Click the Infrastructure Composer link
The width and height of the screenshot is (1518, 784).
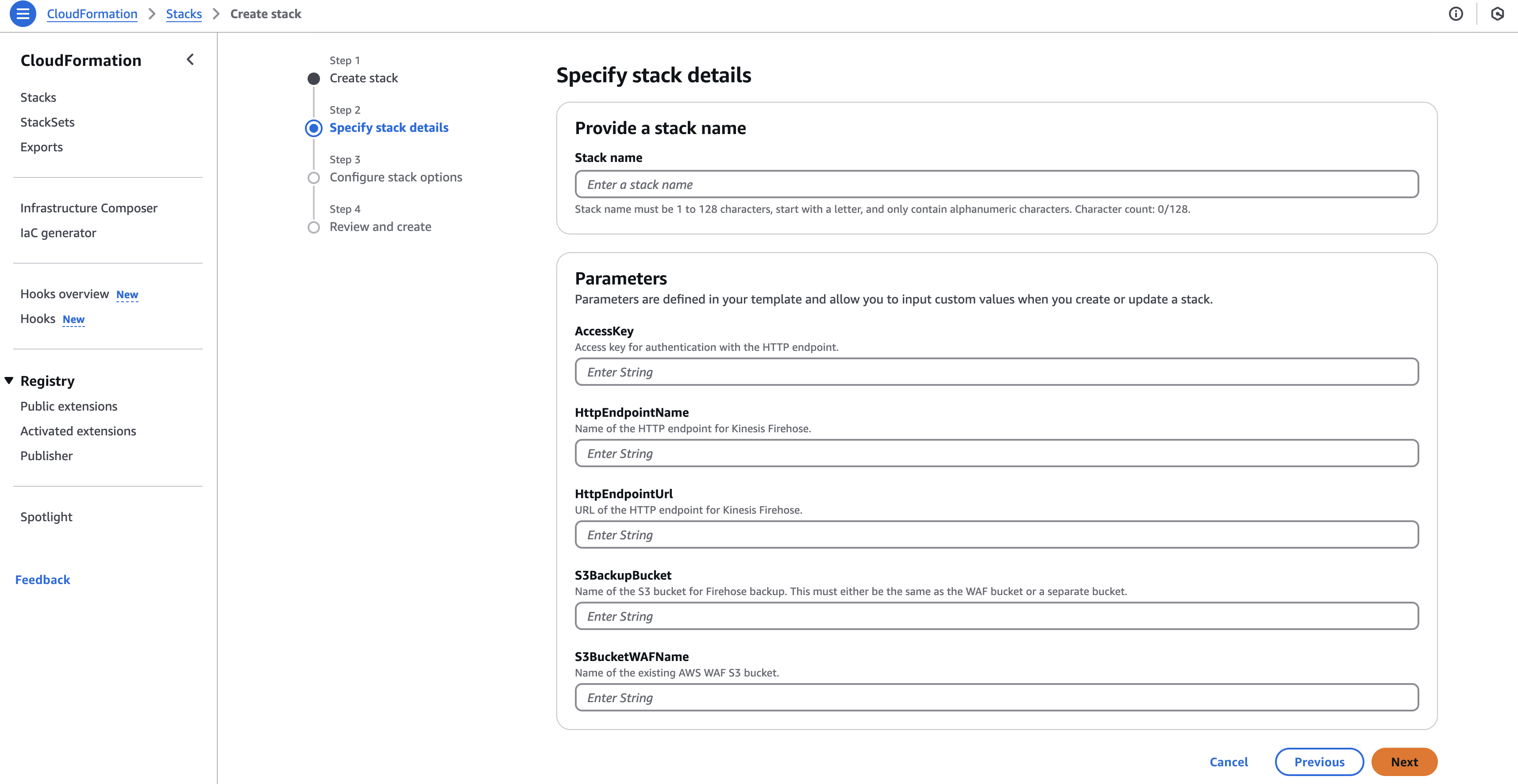click(89, 208)
